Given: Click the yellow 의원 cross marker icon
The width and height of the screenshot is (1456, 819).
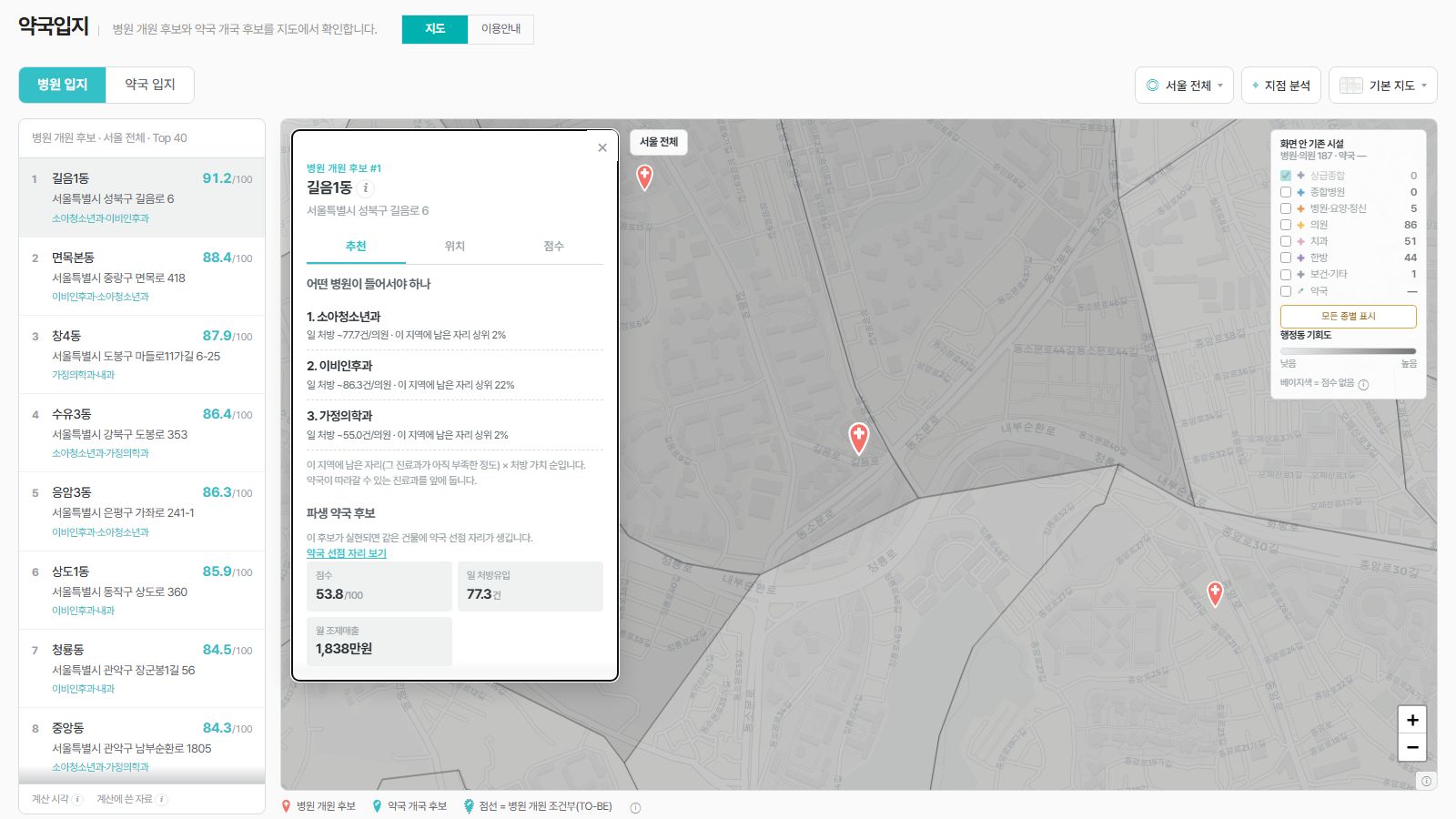Looking at the screenshot, I should click(x=1300, y=225).
